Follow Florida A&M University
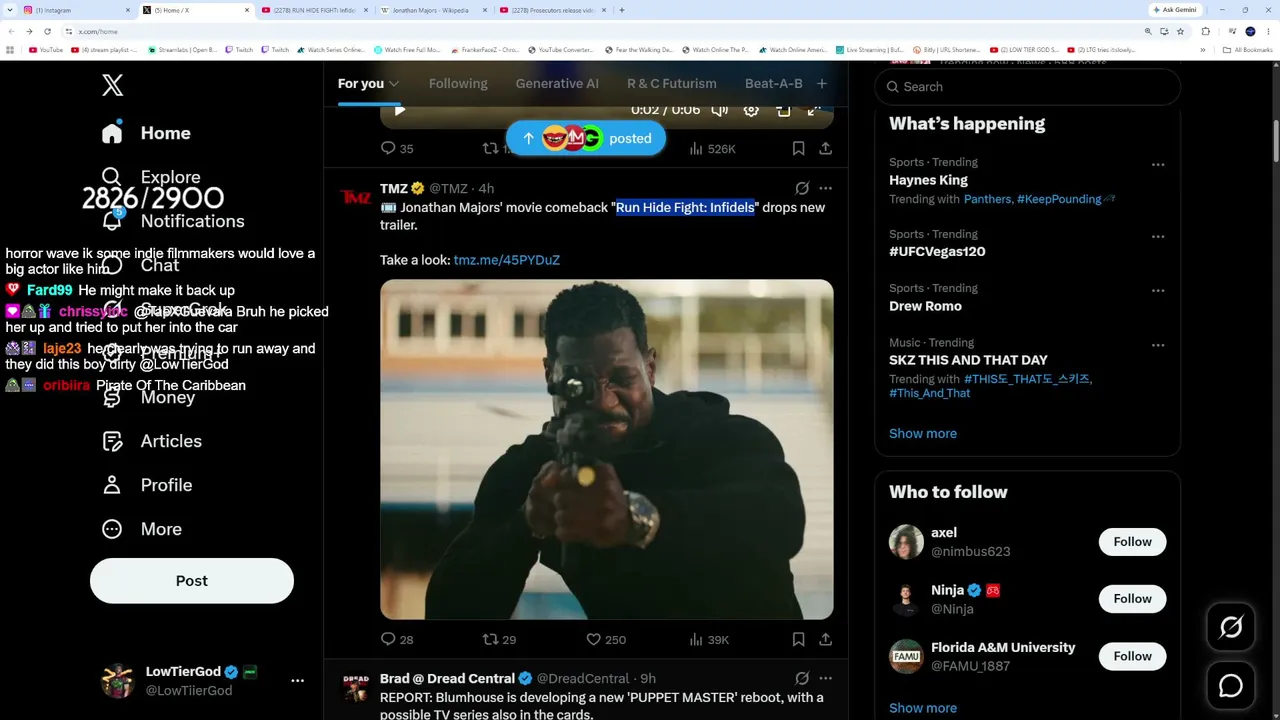 point(1132,656)
